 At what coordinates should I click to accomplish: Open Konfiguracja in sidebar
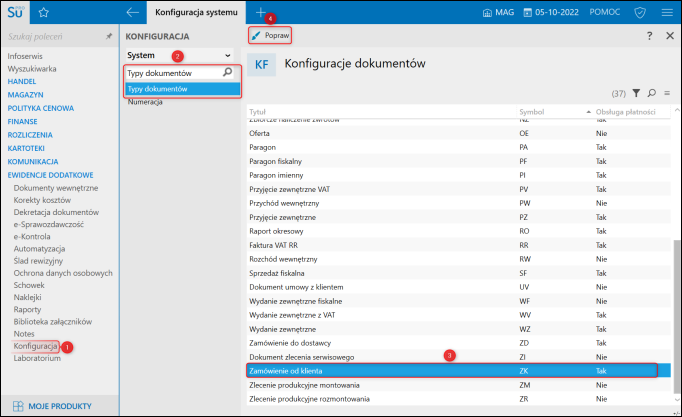(x=35, y=346)
